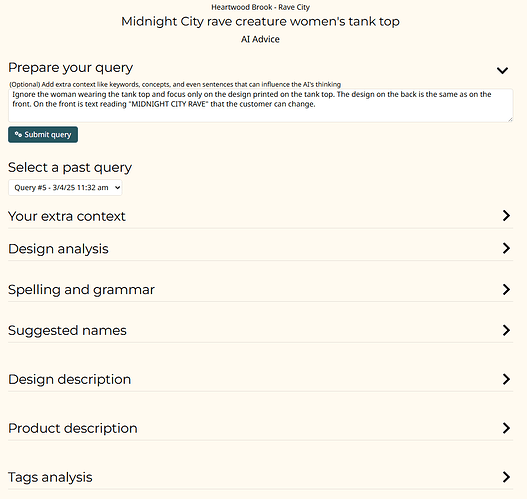Open the past query dropdown Query #5
Screen dimensions: 527x499
pos(65,188)
